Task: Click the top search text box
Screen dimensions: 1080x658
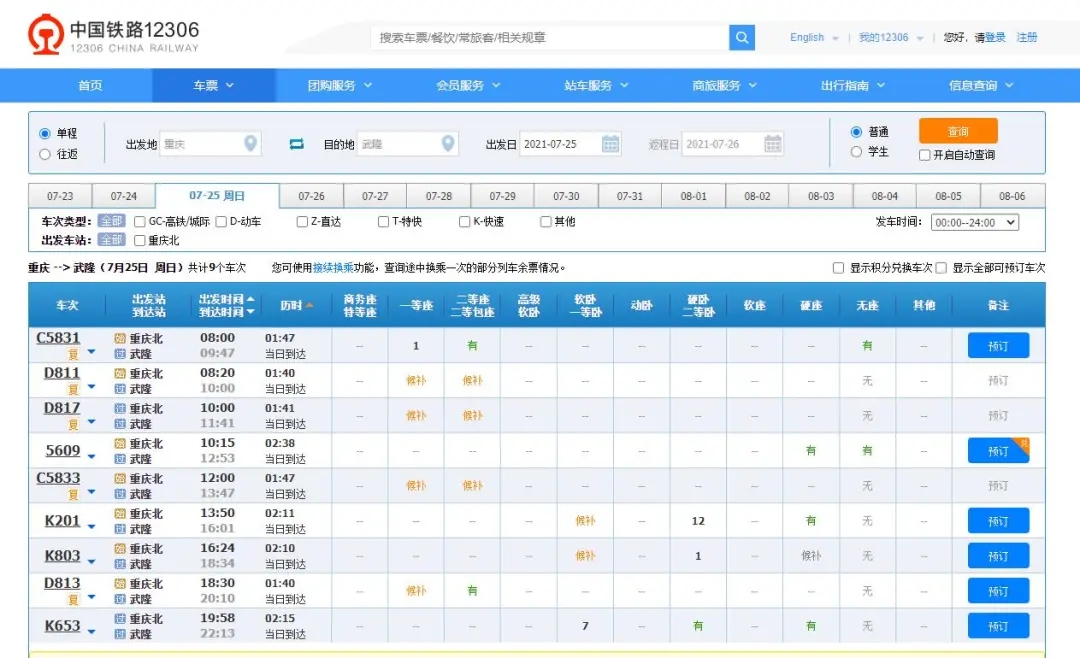Action: point(550,38)
